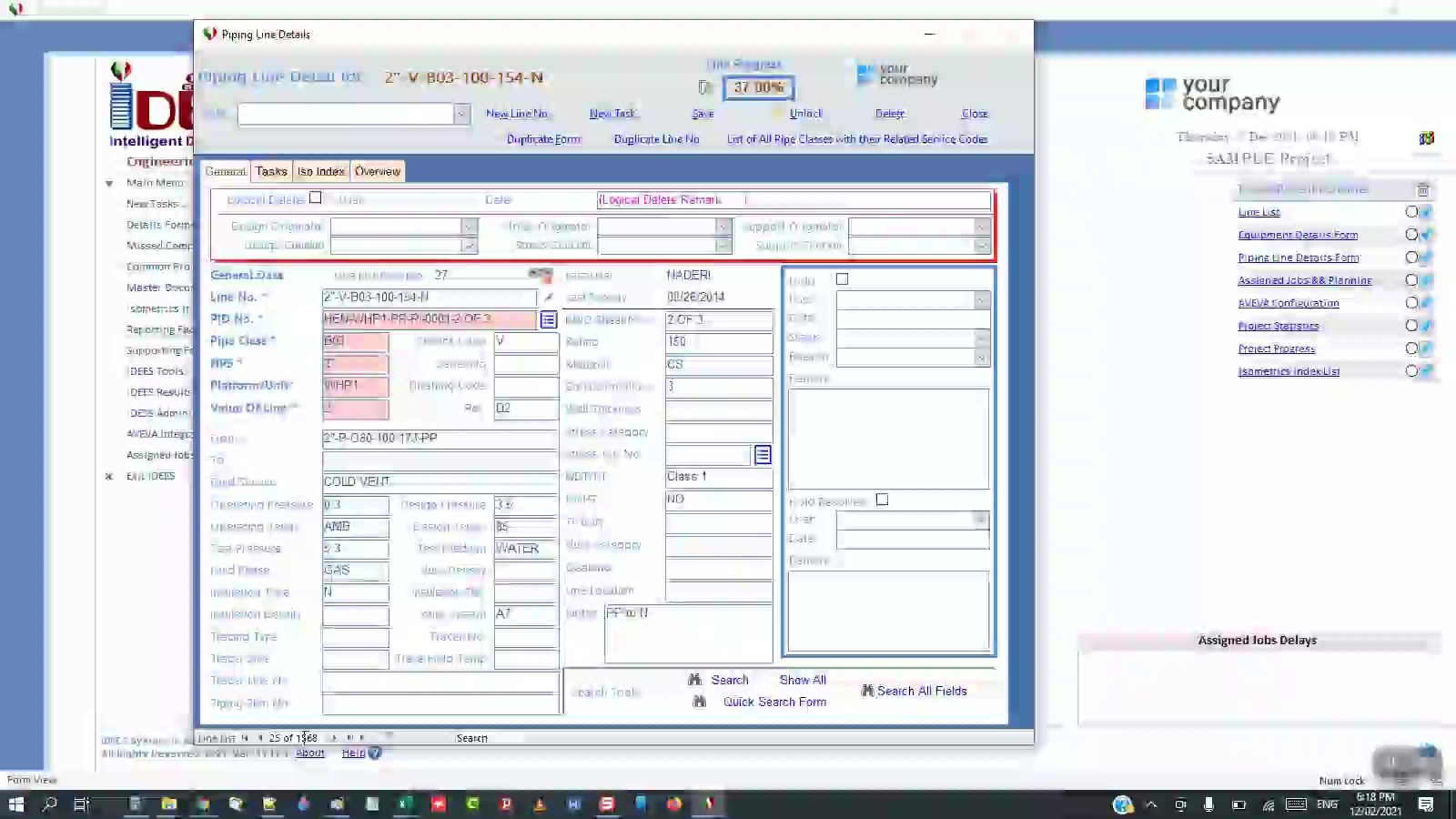Go to the previous record
The width and height of the screenshot is (1456, 819).
point(260,738)
